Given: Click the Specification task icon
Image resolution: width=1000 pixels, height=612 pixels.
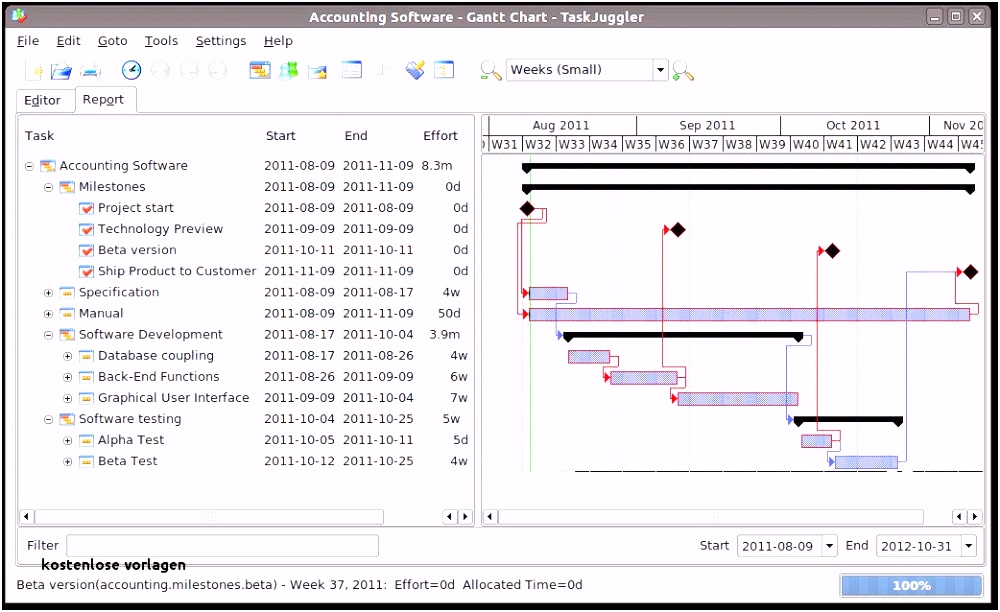Looking at the screenshot, I should (x=67, y=293).
